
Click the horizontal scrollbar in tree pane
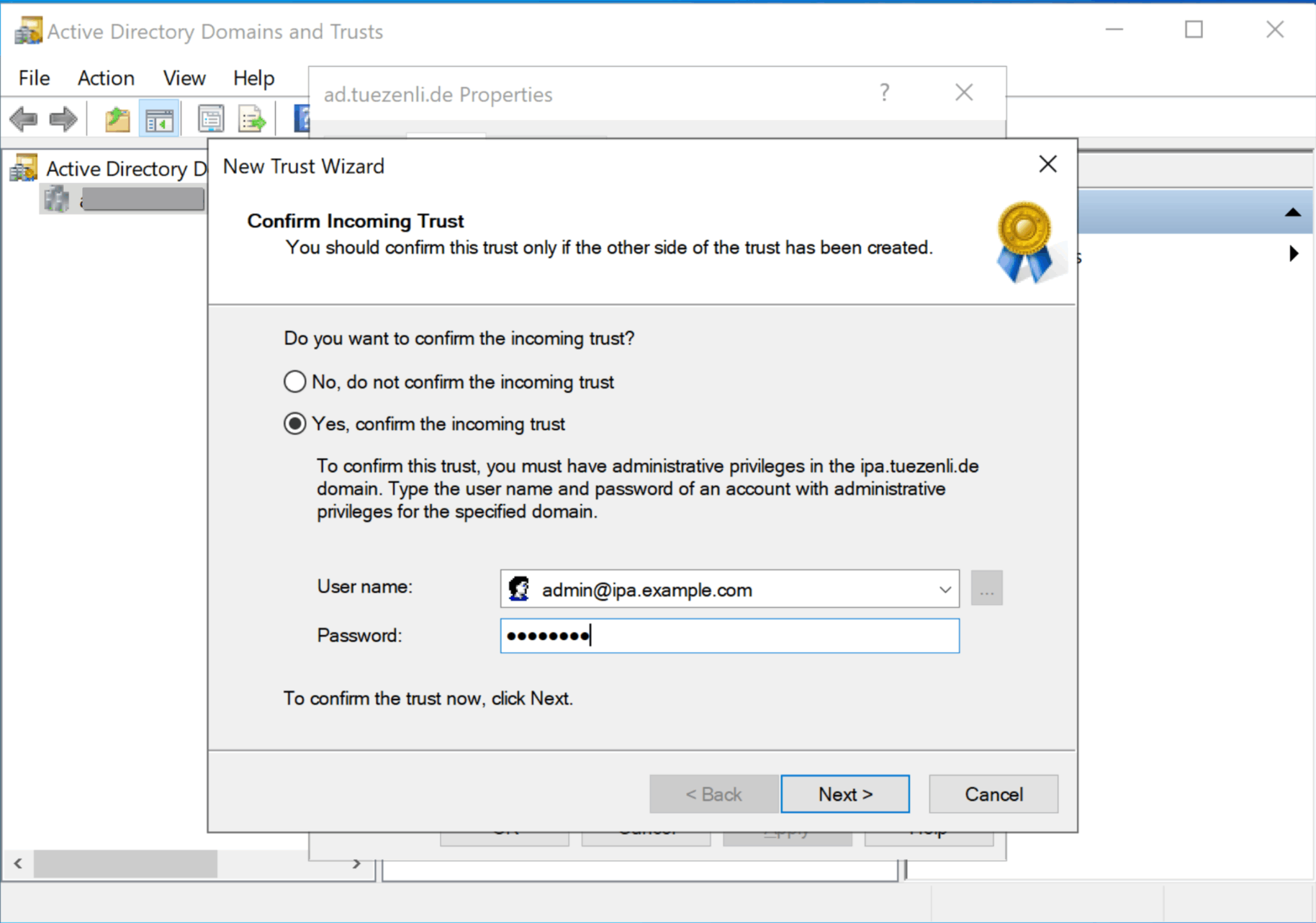coord(125,863)
